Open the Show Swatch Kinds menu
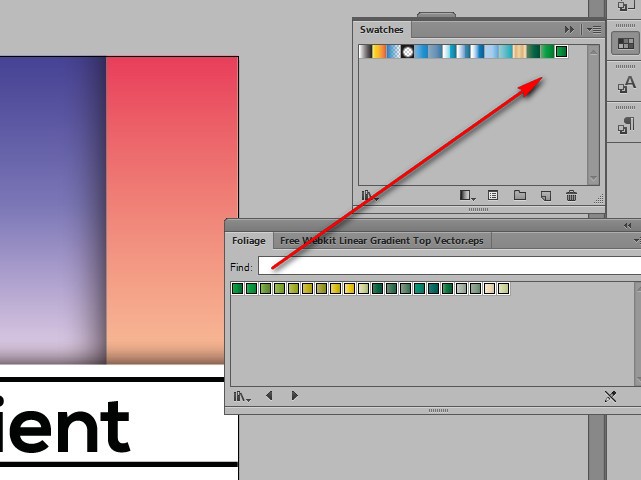Screen dimensions: 641x480 click(467, 196)
